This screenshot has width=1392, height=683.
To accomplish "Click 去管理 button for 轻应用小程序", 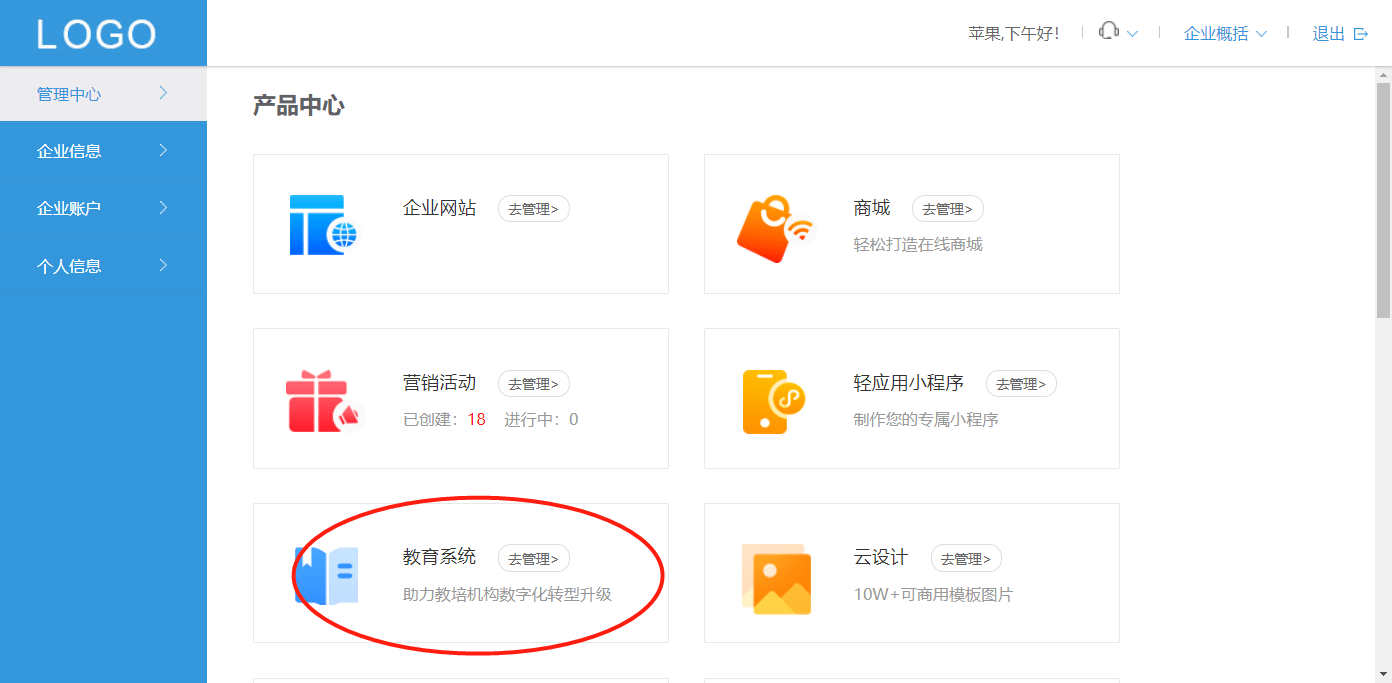I will coord(1021,384).
